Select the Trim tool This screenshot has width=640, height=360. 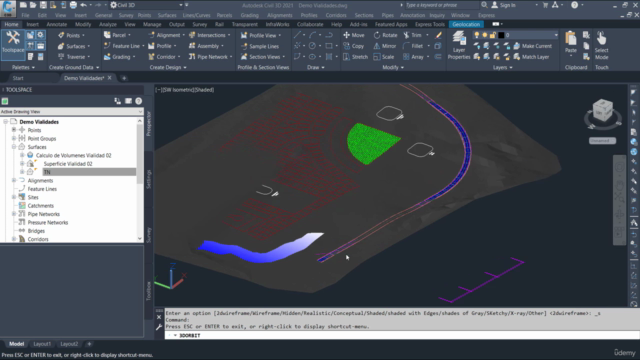coord(412,35)
